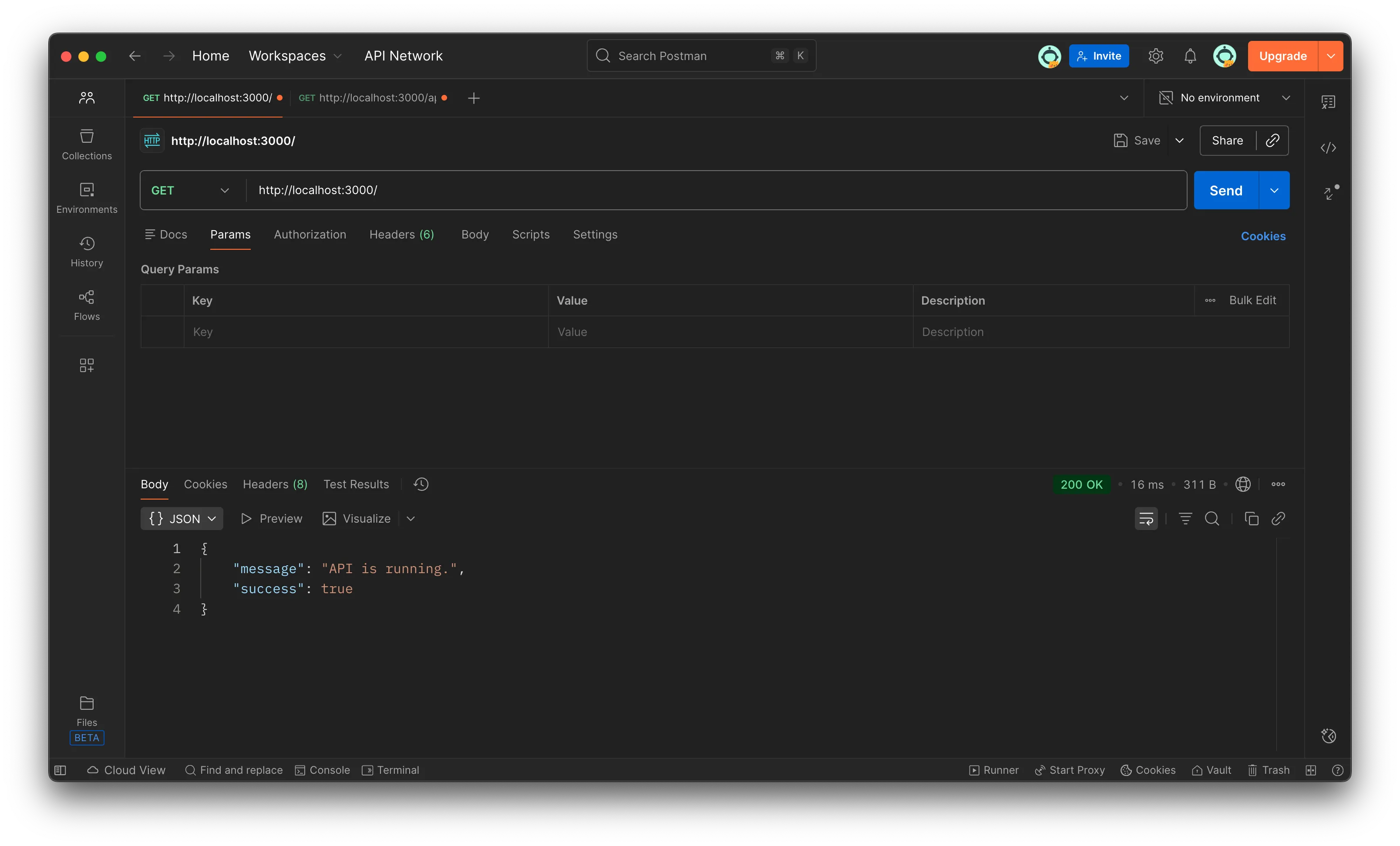Click Bulk Edit in query params
The width and height of the screenshot is (1400, 846).
pyautogui.click(x=1252, y=300)
